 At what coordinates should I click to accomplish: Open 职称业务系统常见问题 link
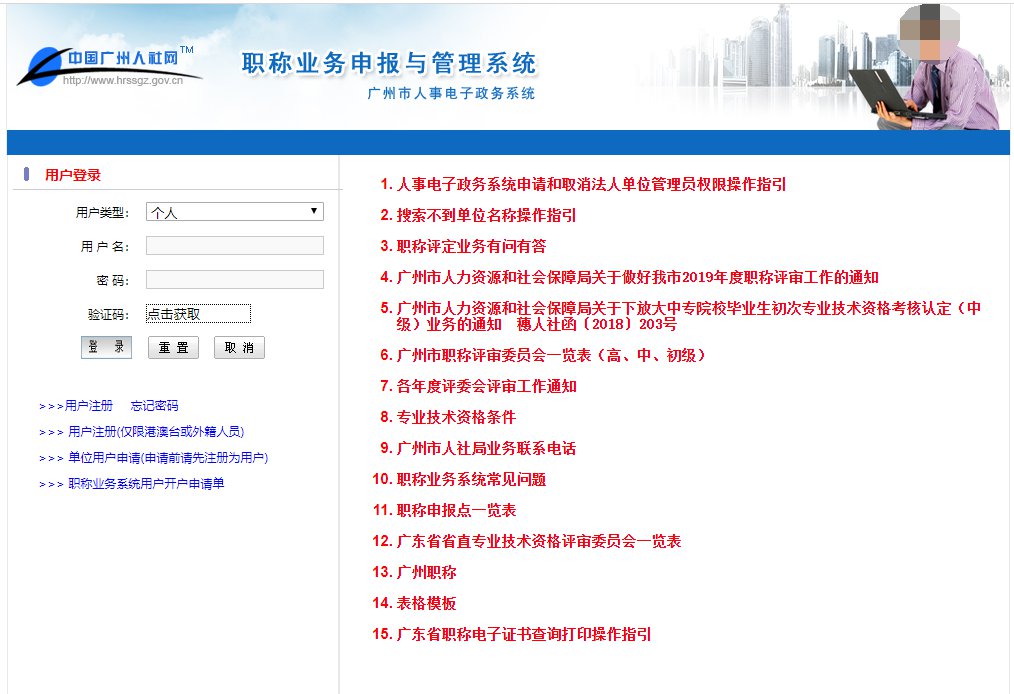coord(471,479)
